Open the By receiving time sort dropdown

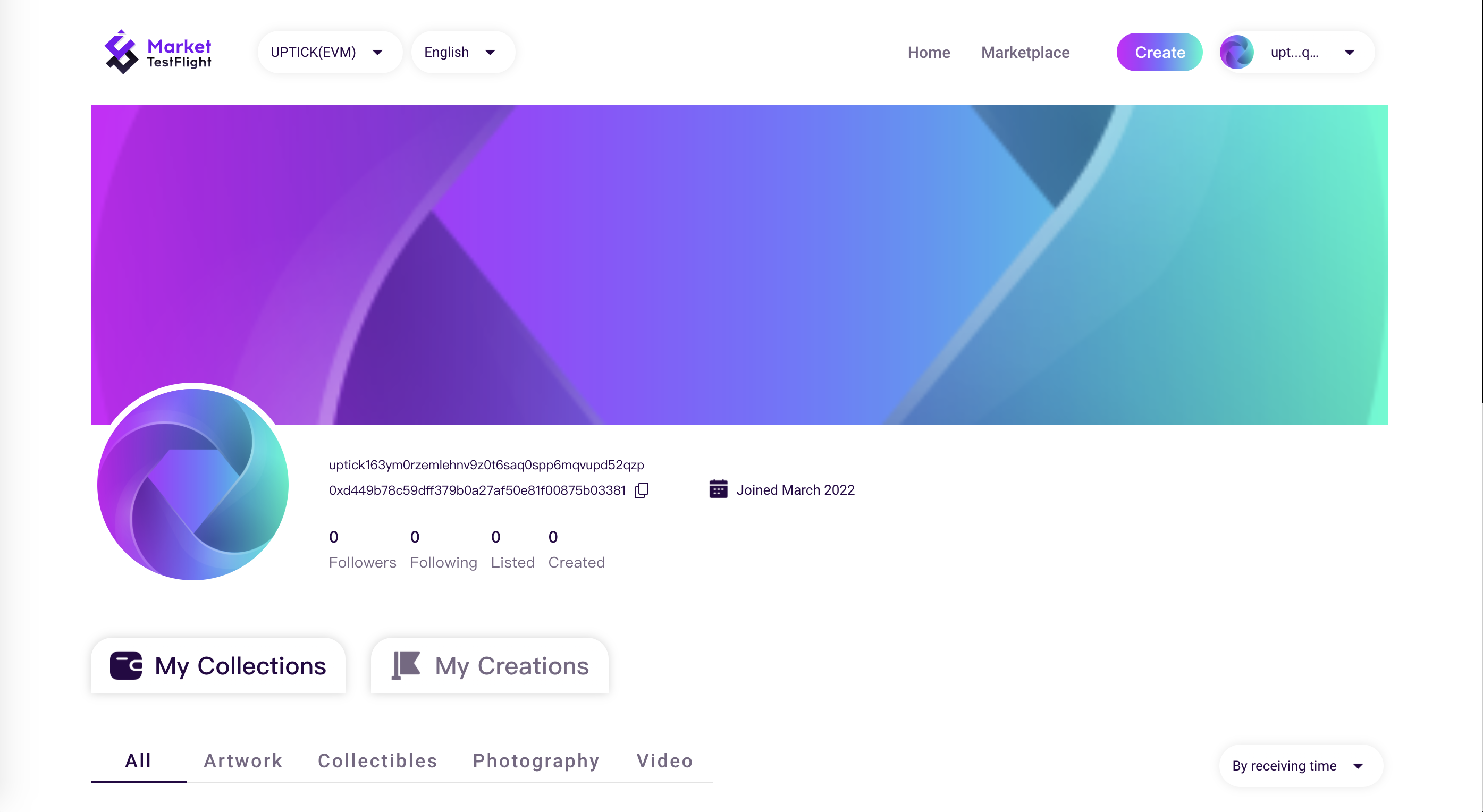[x=1300, y=765]
